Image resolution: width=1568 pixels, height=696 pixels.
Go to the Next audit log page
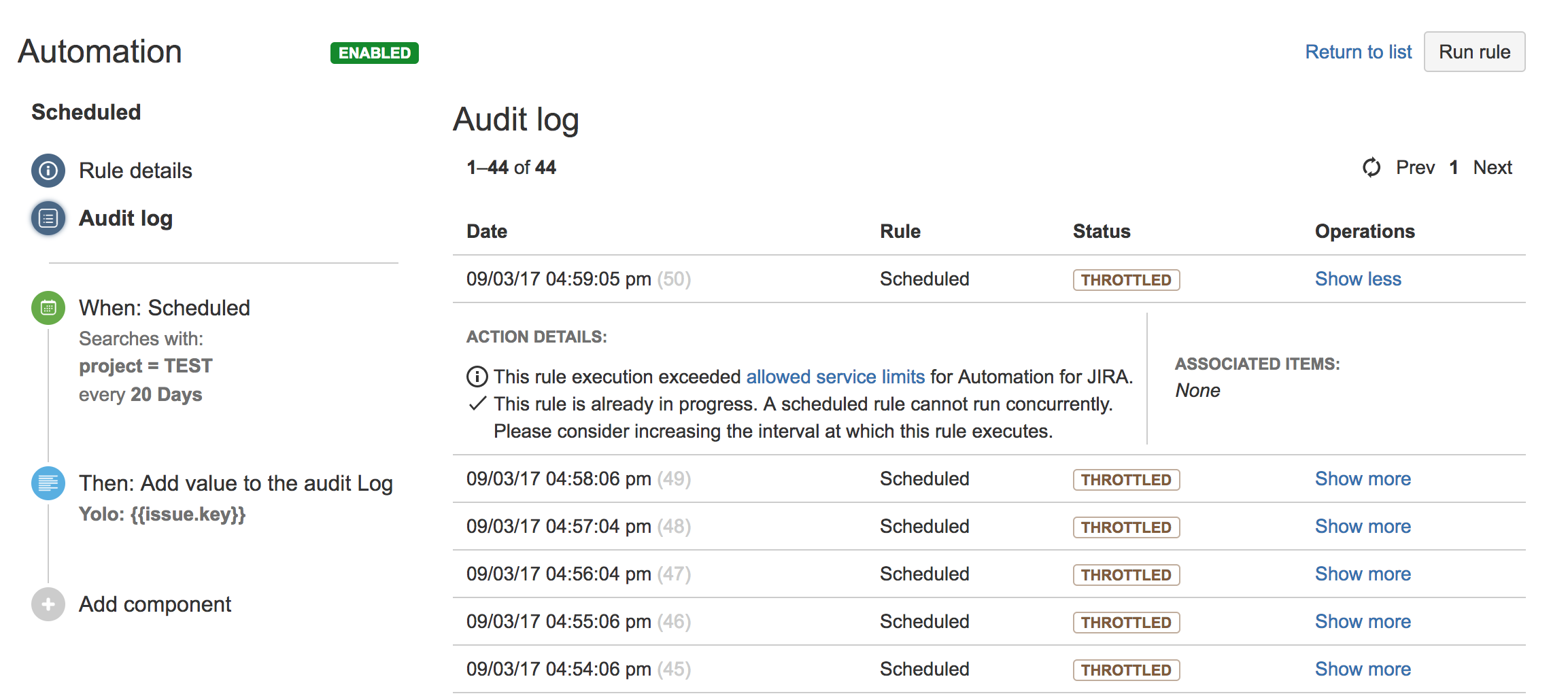(x=1492, y=167)
